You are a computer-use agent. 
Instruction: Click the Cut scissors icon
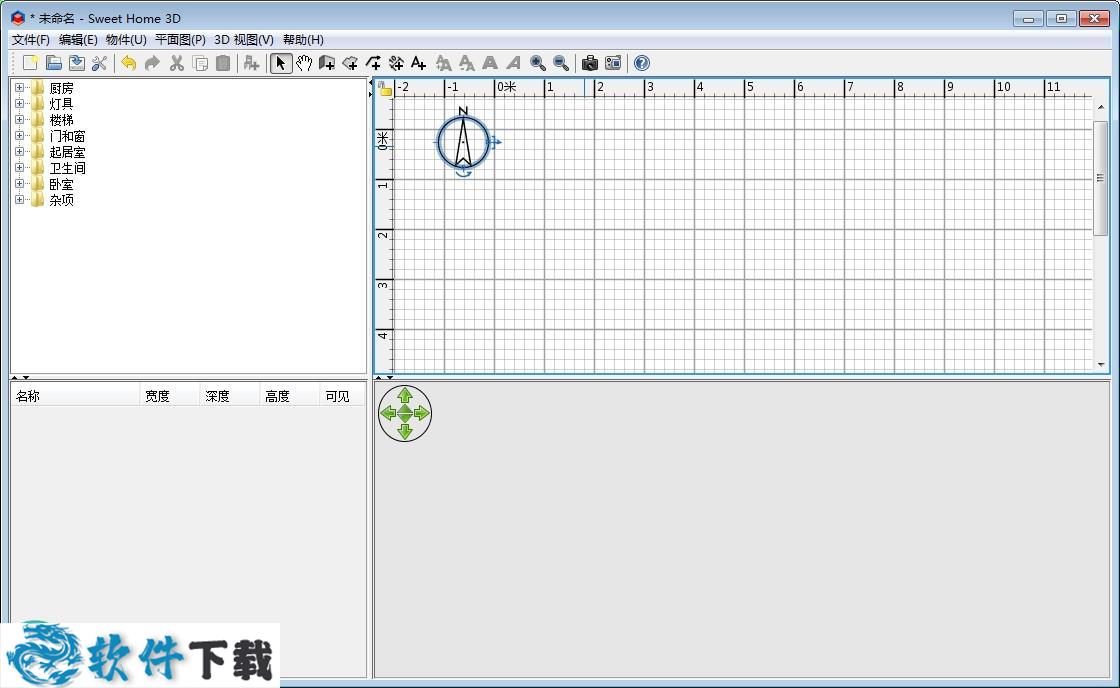(x=177, y=63)
